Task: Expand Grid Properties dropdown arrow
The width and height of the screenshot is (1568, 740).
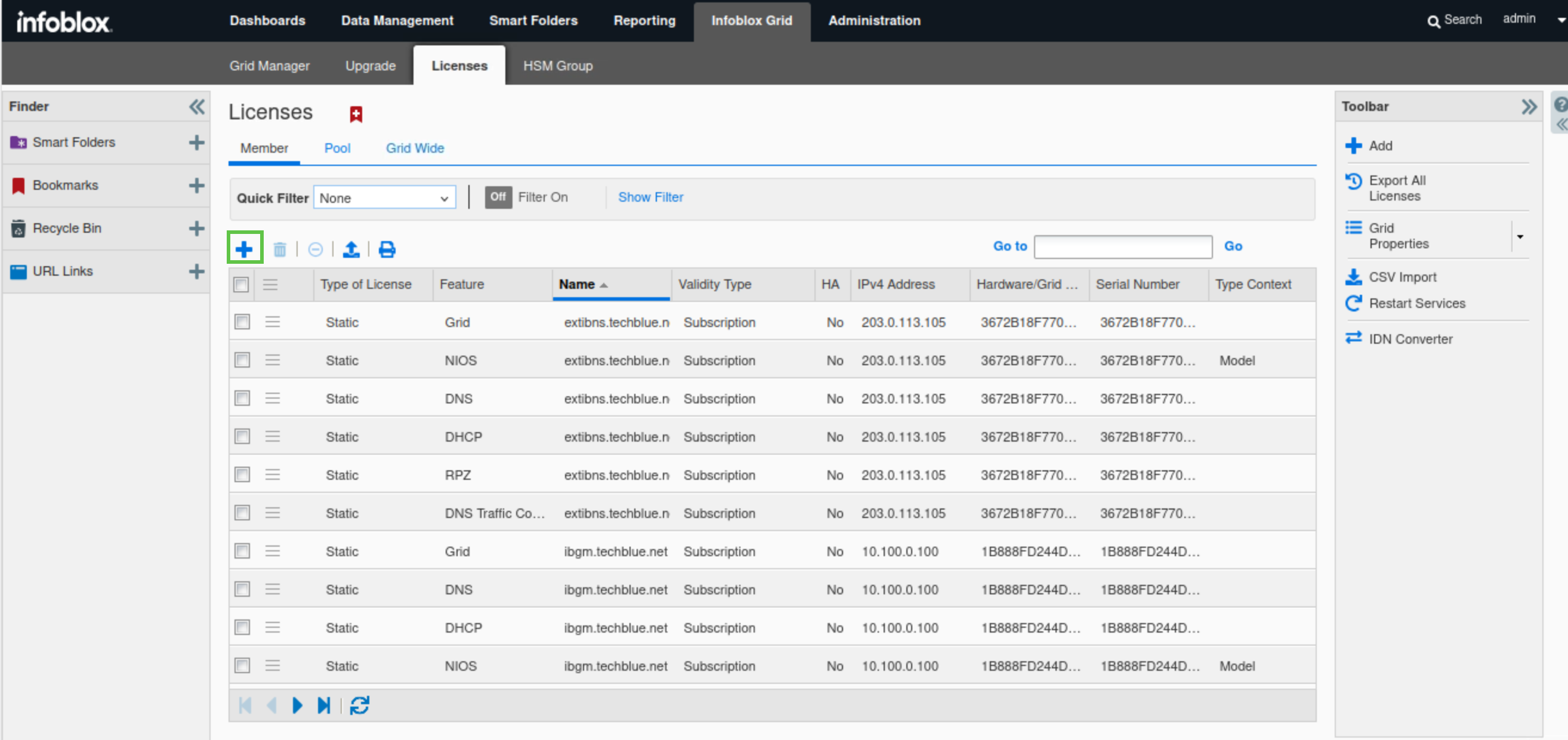Action: click(x=1519, y=236)
